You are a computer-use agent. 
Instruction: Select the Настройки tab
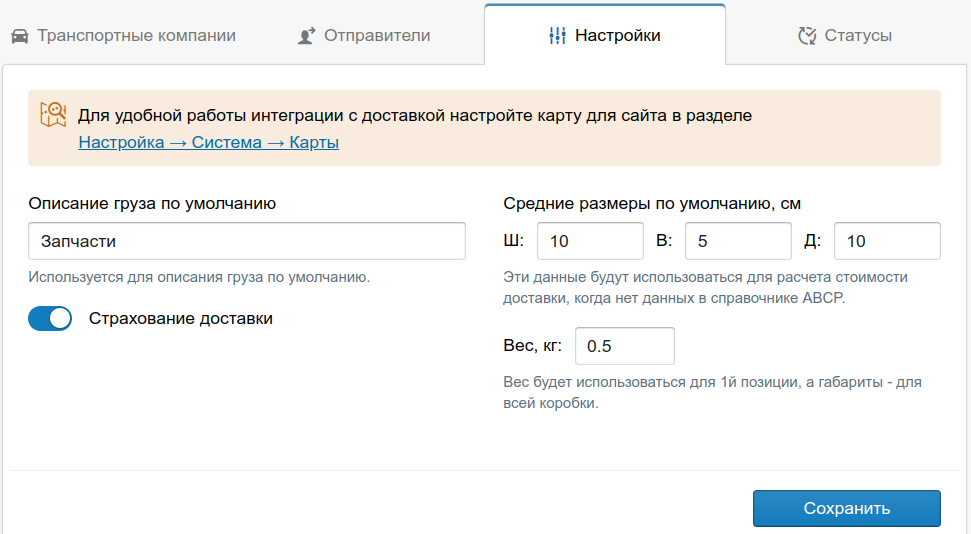(x=605, y=35)
